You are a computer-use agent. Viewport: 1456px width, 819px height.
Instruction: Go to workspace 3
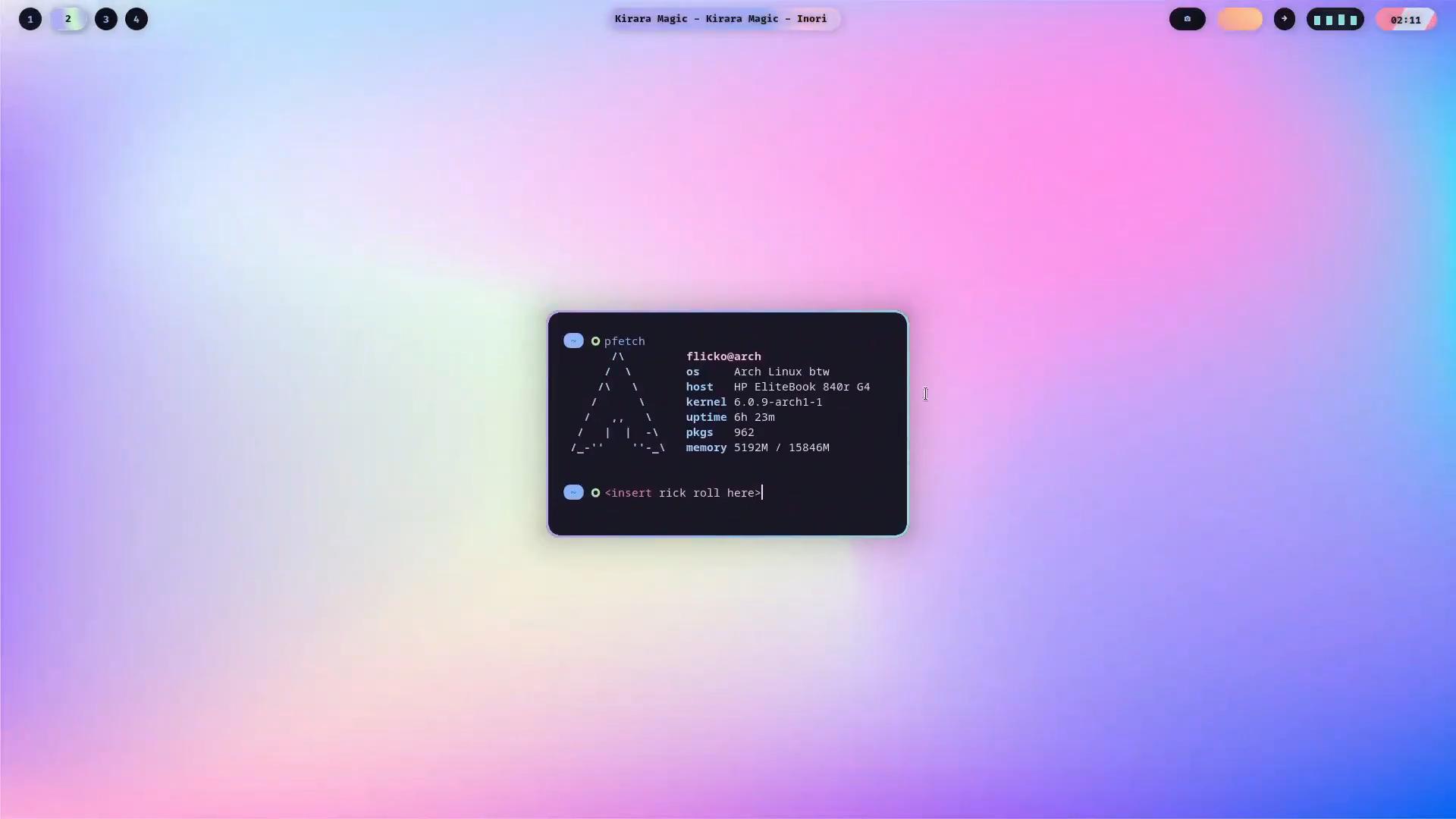pos(106,19)
